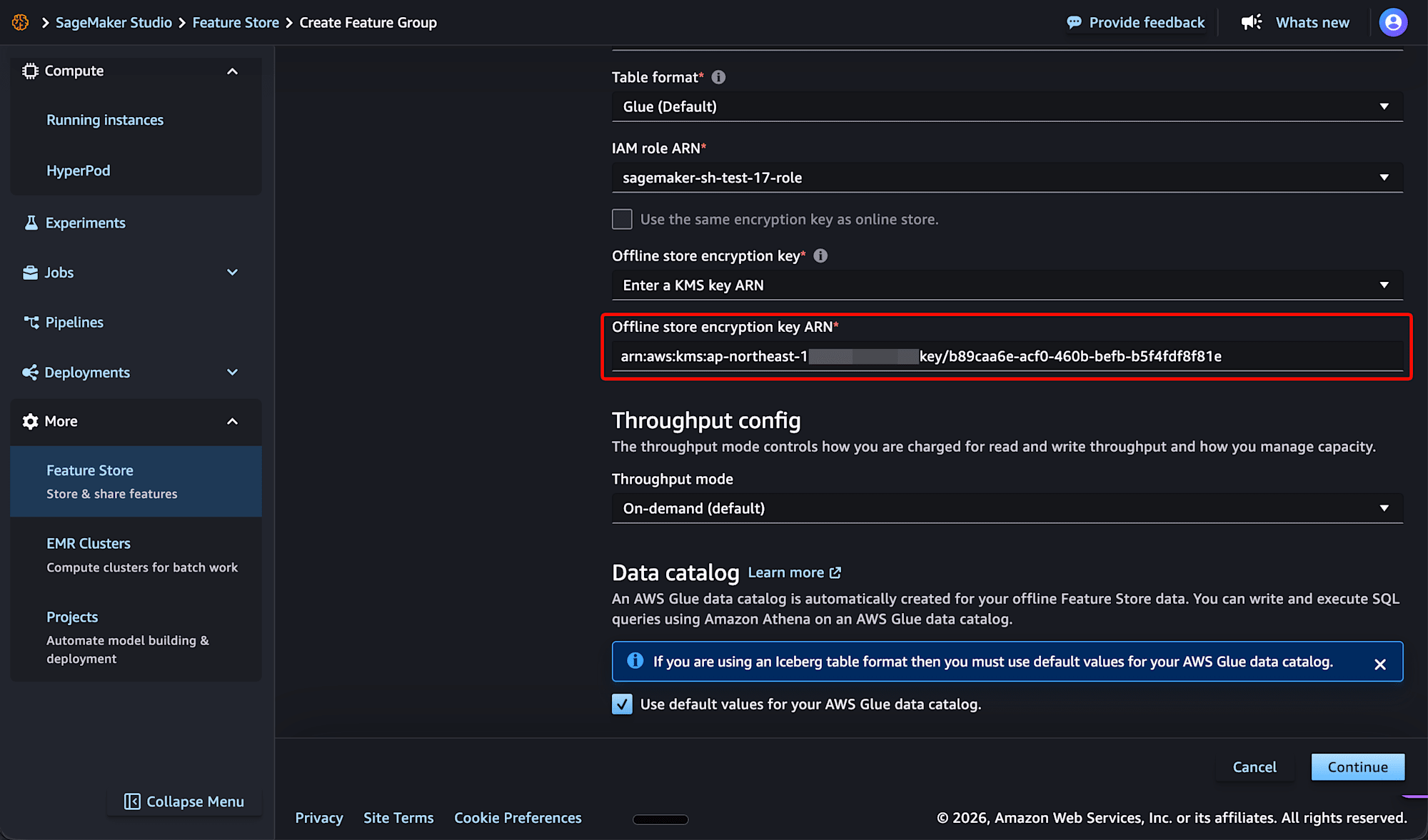Click the Whats new link

tap(1312, 23)
